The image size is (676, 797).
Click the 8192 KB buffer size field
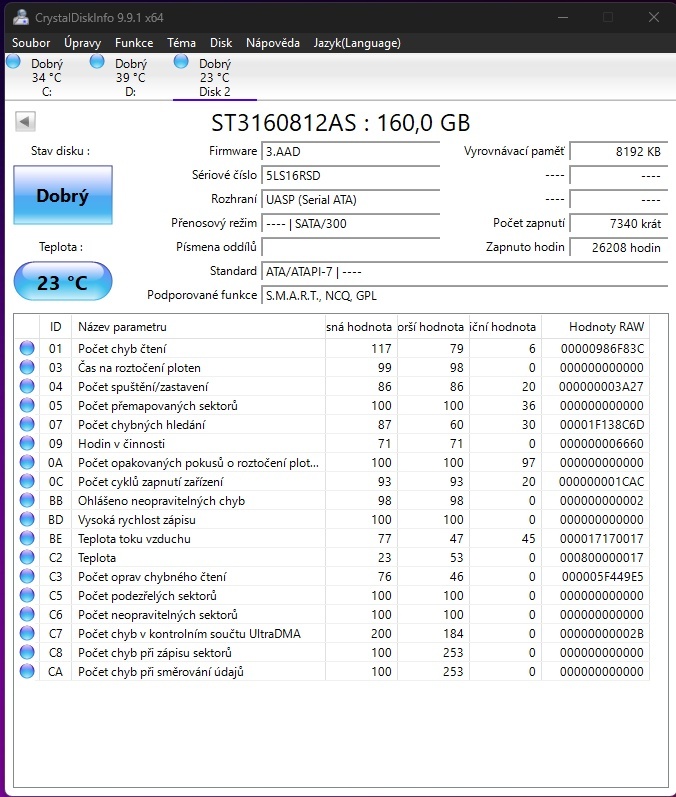point(618,151)
